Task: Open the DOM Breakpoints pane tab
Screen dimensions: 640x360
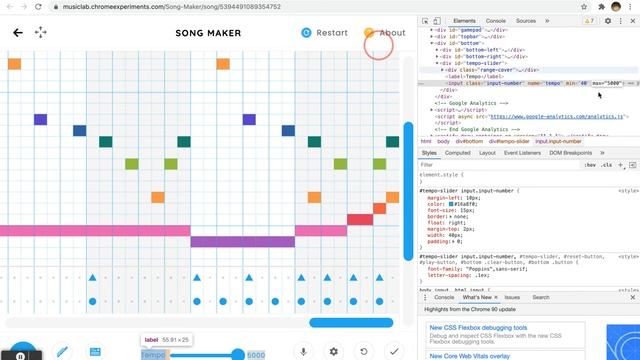Action: 570,153
